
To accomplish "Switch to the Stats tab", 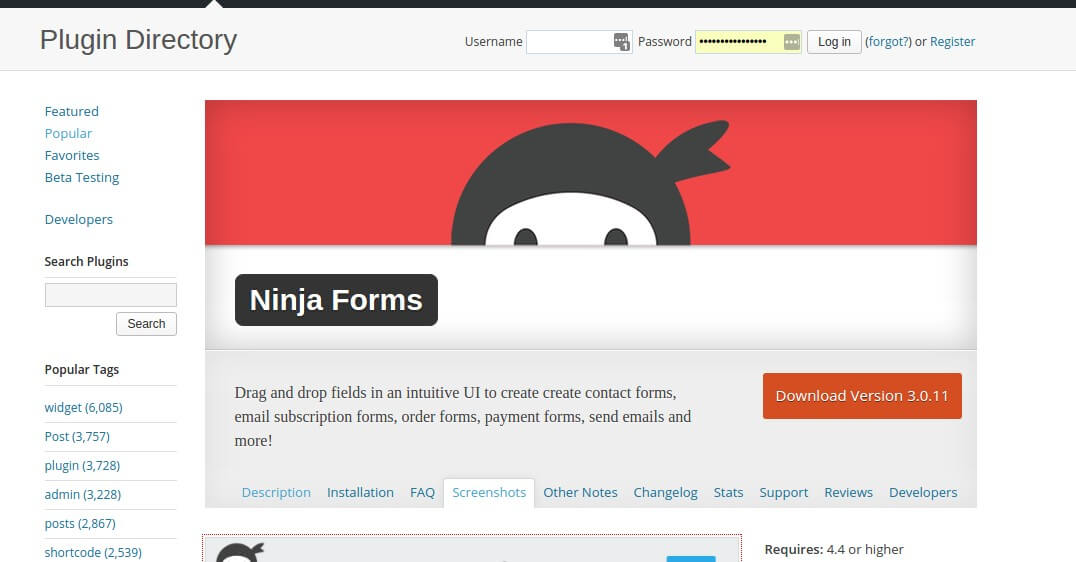I will pos(728,493).
